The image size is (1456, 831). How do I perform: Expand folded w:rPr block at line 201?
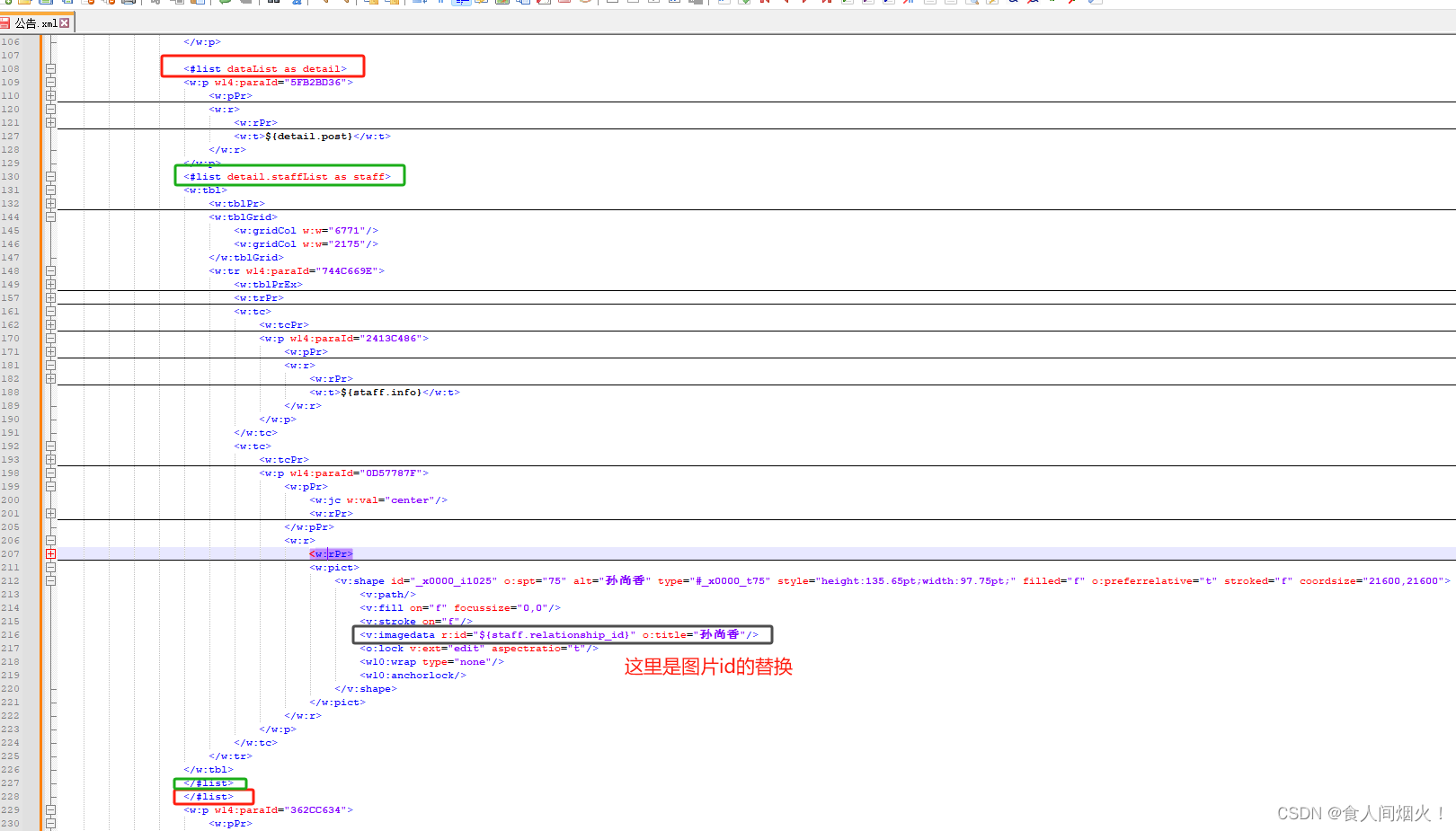click(x=50, y=514)
